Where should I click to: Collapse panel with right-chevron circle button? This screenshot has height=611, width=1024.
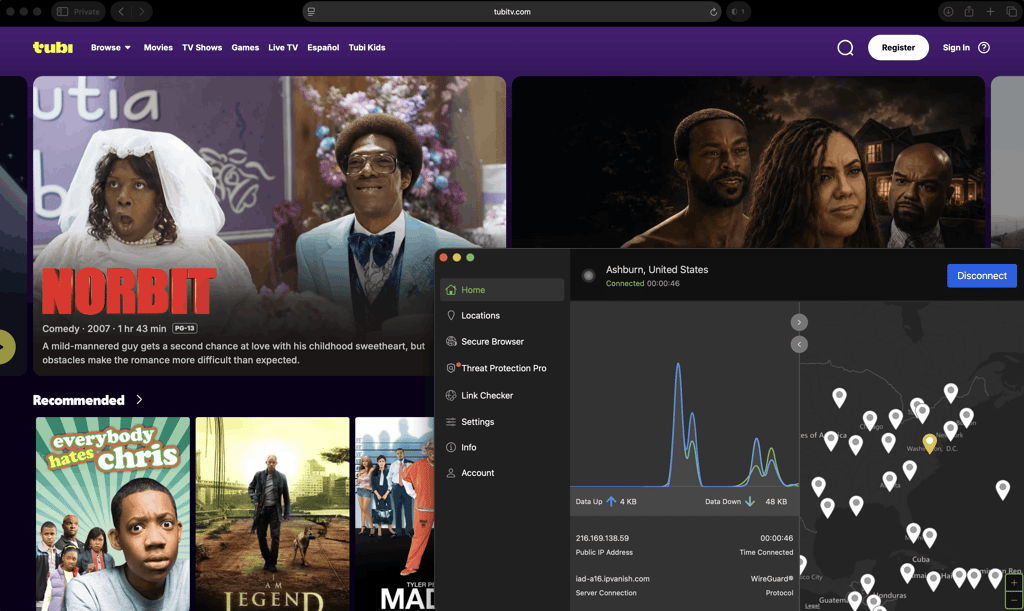pos(799,322)
